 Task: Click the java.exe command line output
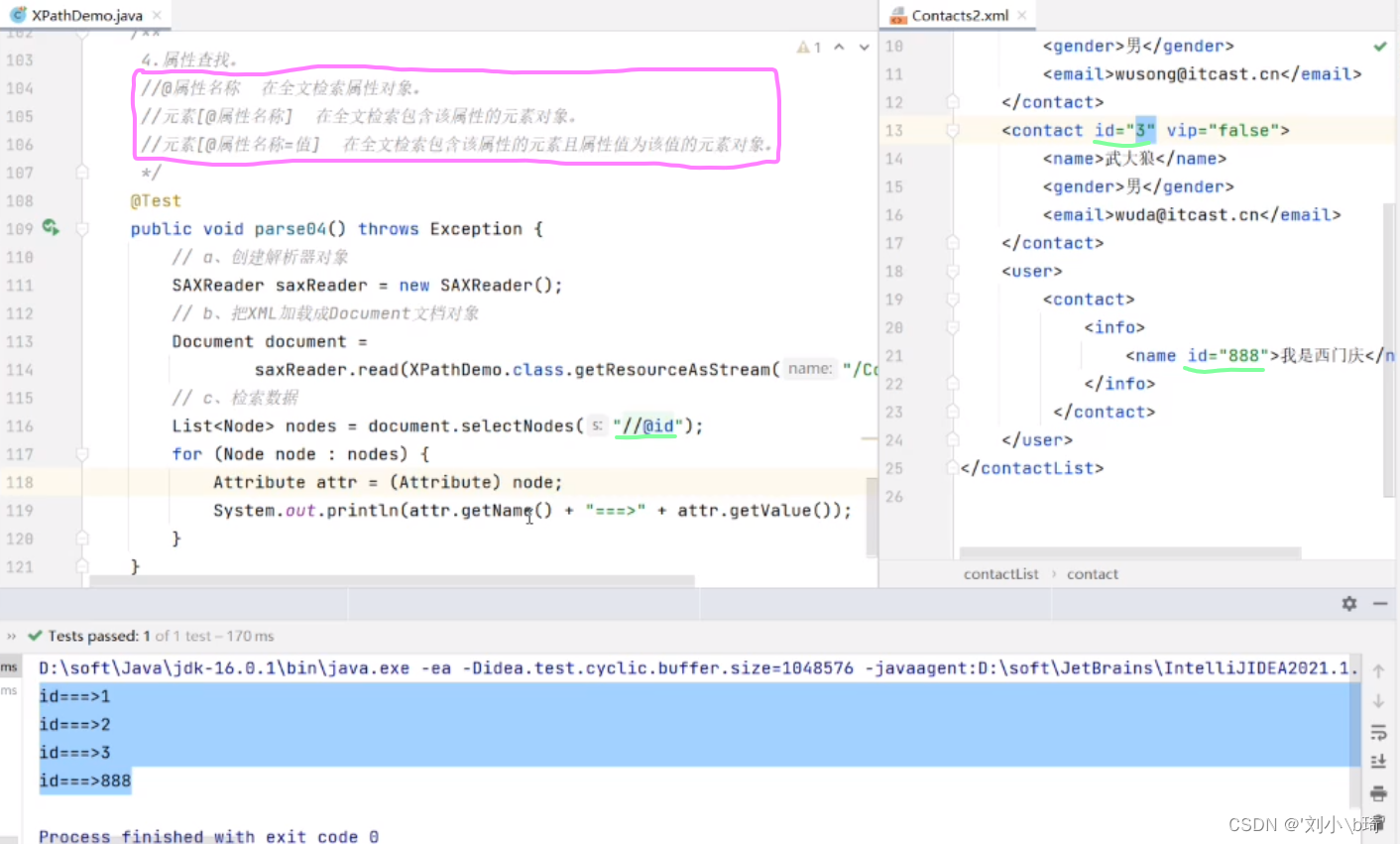697,668
